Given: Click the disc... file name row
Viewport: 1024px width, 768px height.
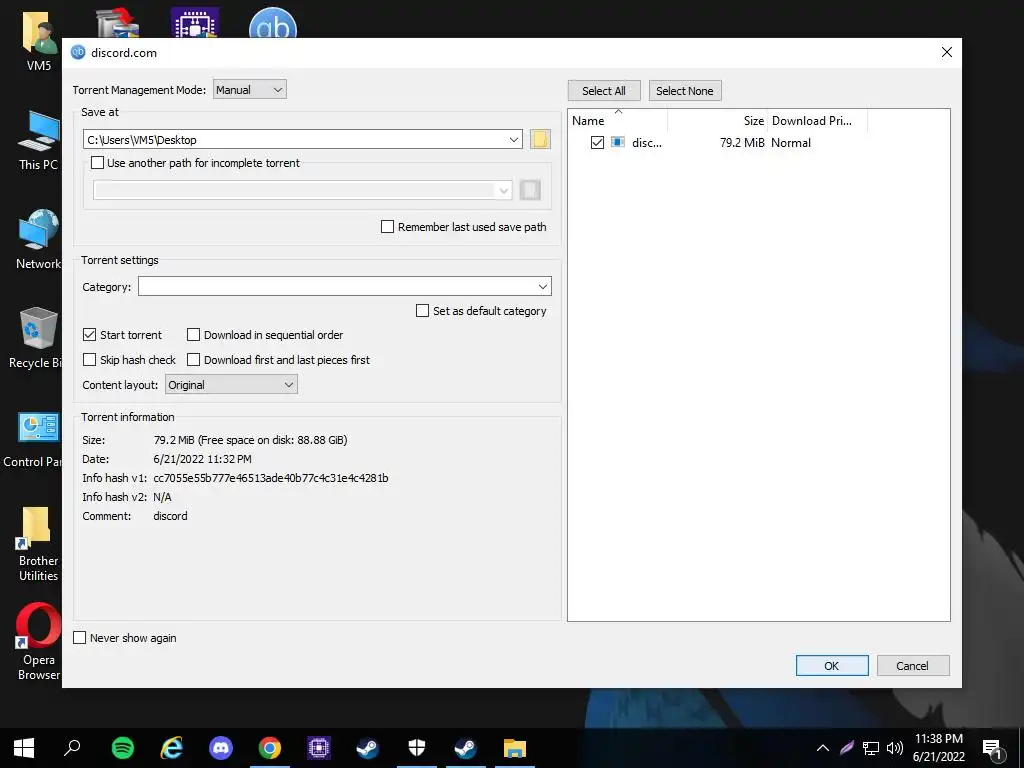Looking at the screenshot, I should [x=647, y=142].
